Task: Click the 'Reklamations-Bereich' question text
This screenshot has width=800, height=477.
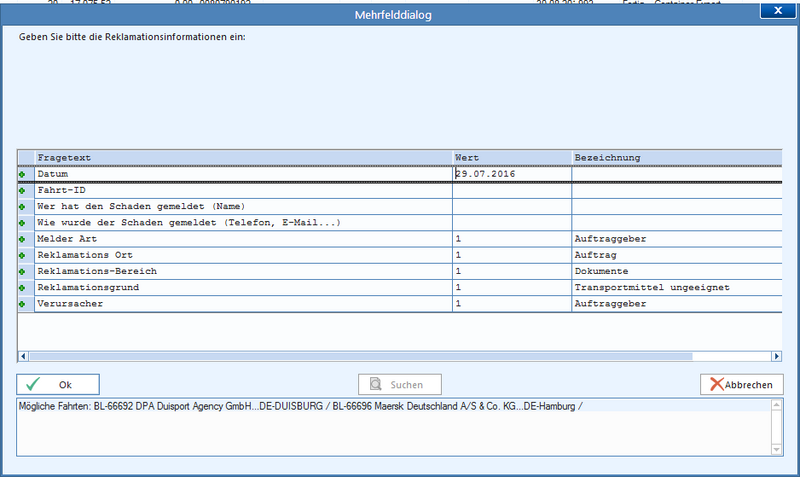Action: [97, 271]
